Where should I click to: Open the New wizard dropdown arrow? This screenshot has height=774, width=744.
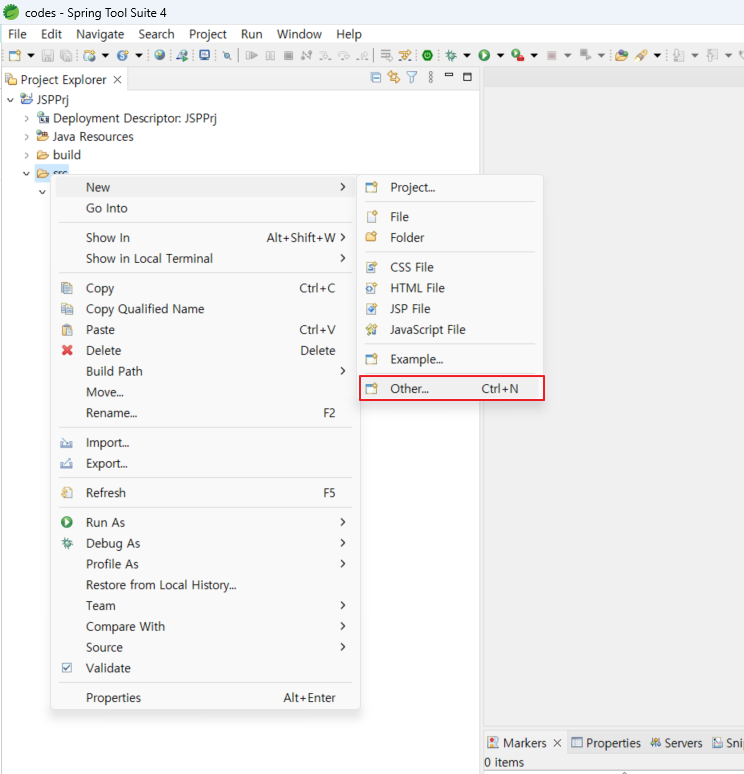pyautogui.click(x=31, y=55)
